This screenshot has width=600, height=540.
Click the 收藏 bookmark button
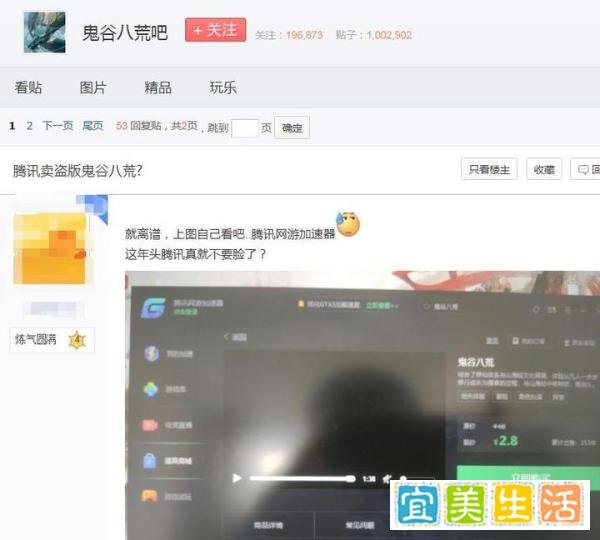pyautogui.click(x=544, y=169)
